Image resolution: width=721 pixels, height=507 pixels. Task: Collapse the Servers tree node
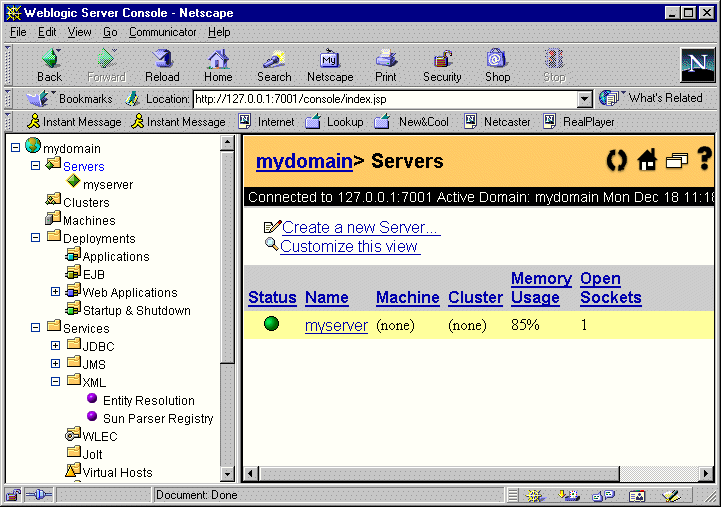(35, 165)
